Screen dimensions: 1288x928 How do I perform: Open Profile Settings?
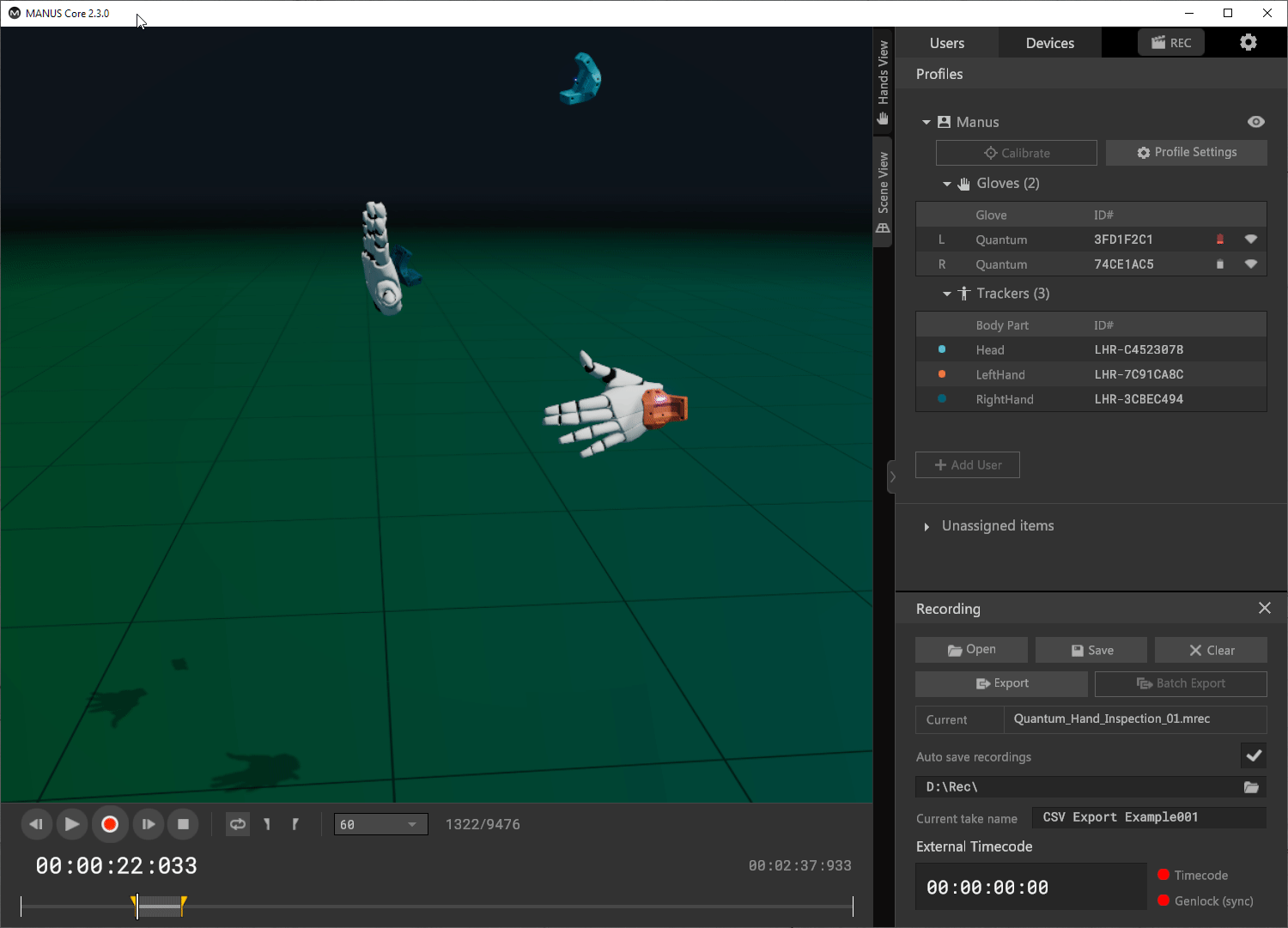(1186, 153)
